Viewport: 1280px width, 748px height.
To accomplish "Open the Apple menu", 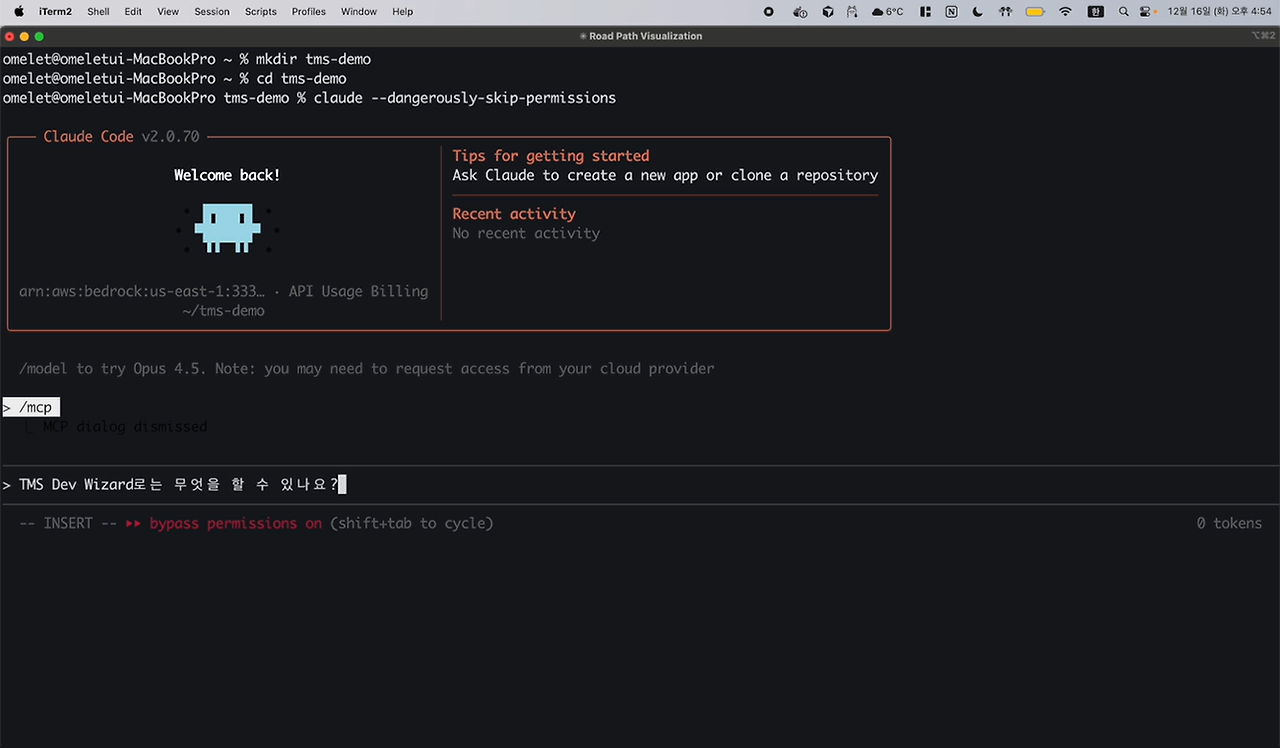I will [19, 11].
